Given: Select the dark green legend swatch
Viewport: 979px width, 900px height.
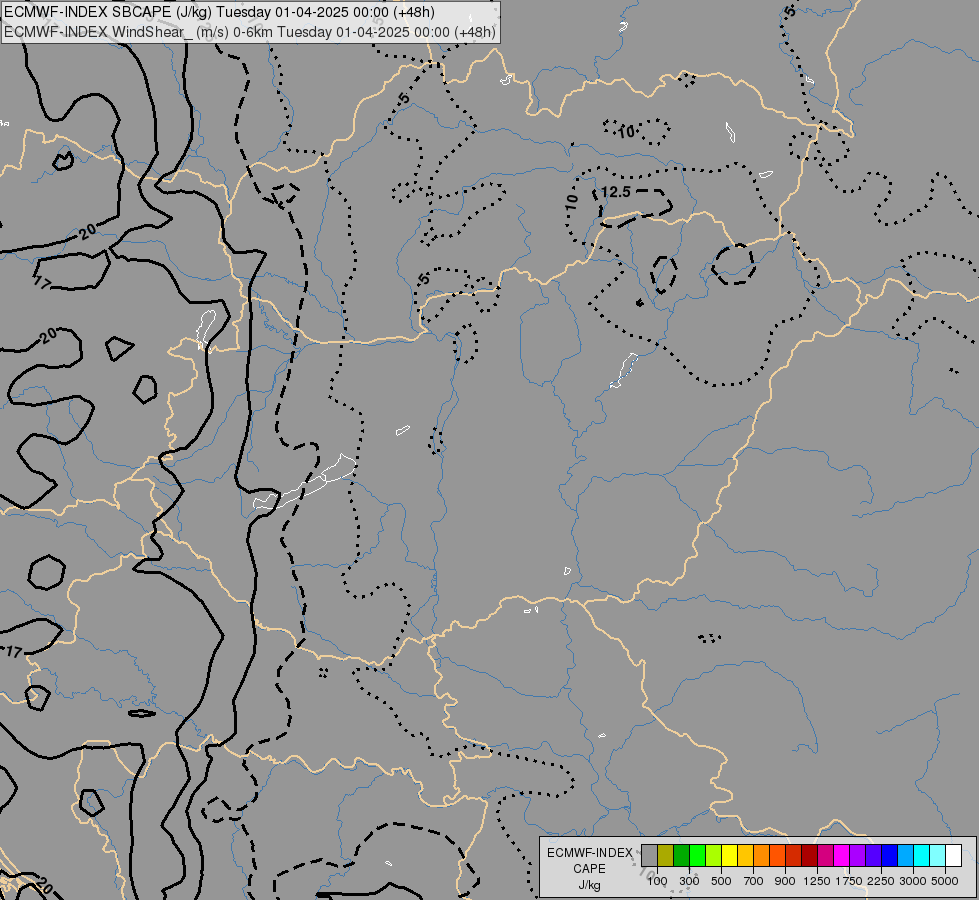Looking at the screenshot, I should (682, 855).
